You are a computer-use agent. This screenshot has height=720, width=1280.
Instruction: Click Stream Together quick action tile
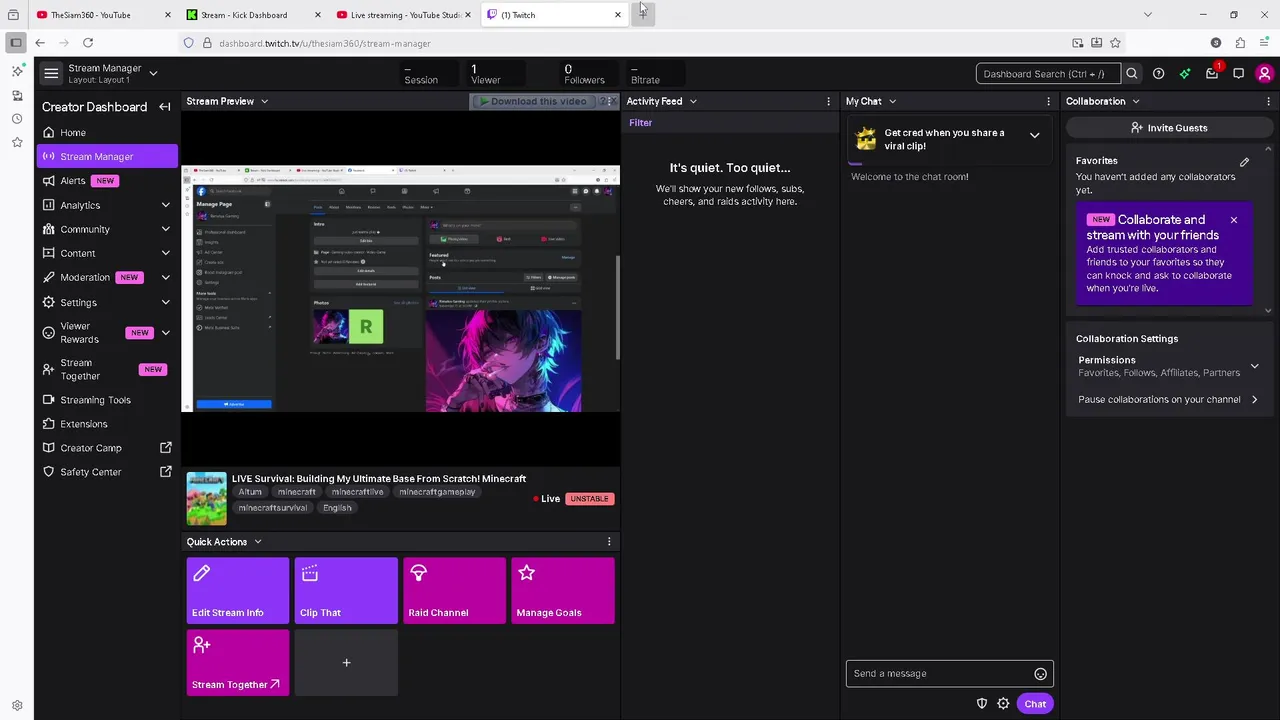pyautogui.click(x=238, y=663)
